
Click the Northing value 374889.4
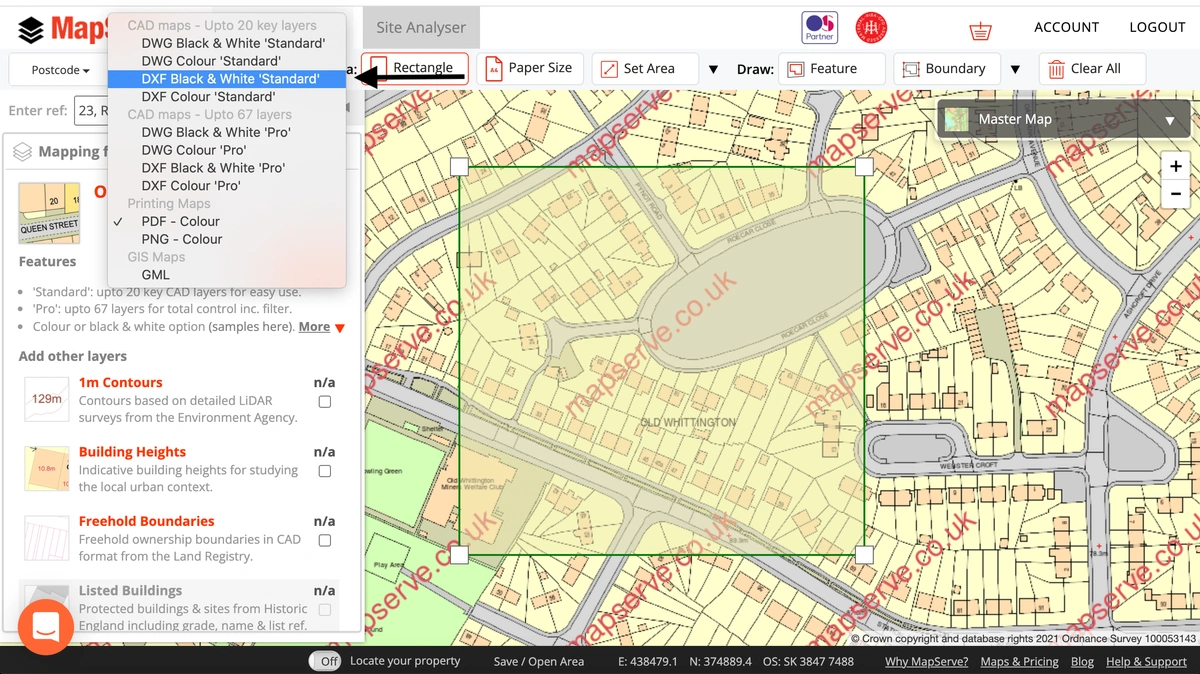[721, 661]
